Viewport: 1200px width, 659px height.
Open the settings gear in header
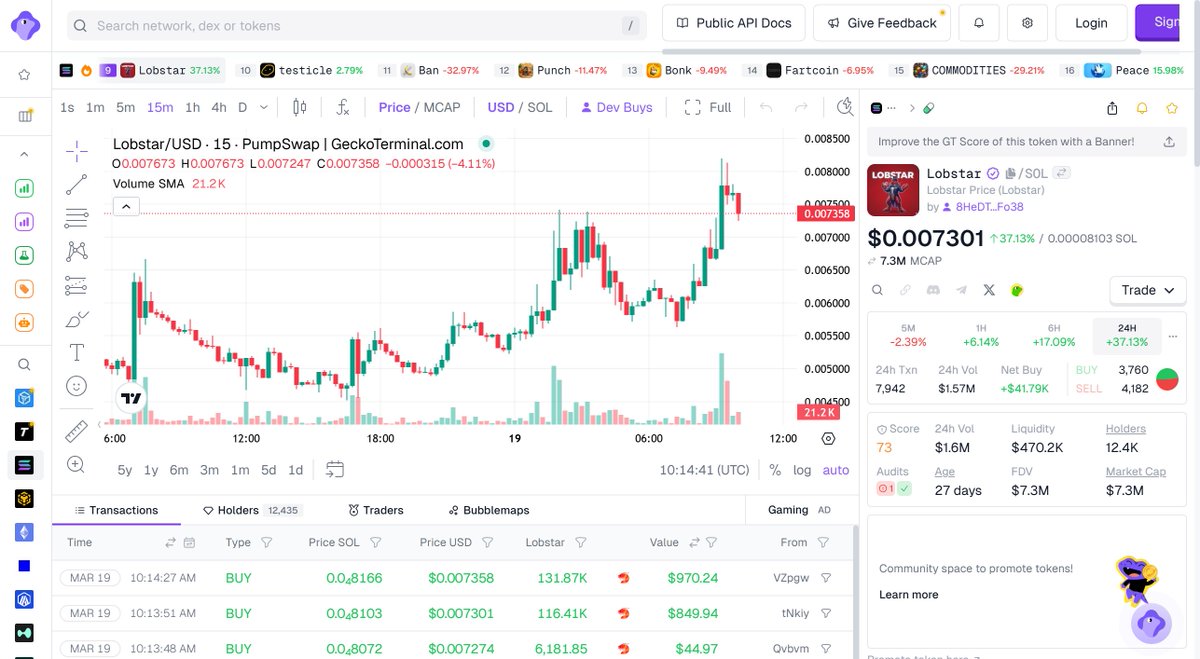pyautogui.click(x=1027, y=23)
